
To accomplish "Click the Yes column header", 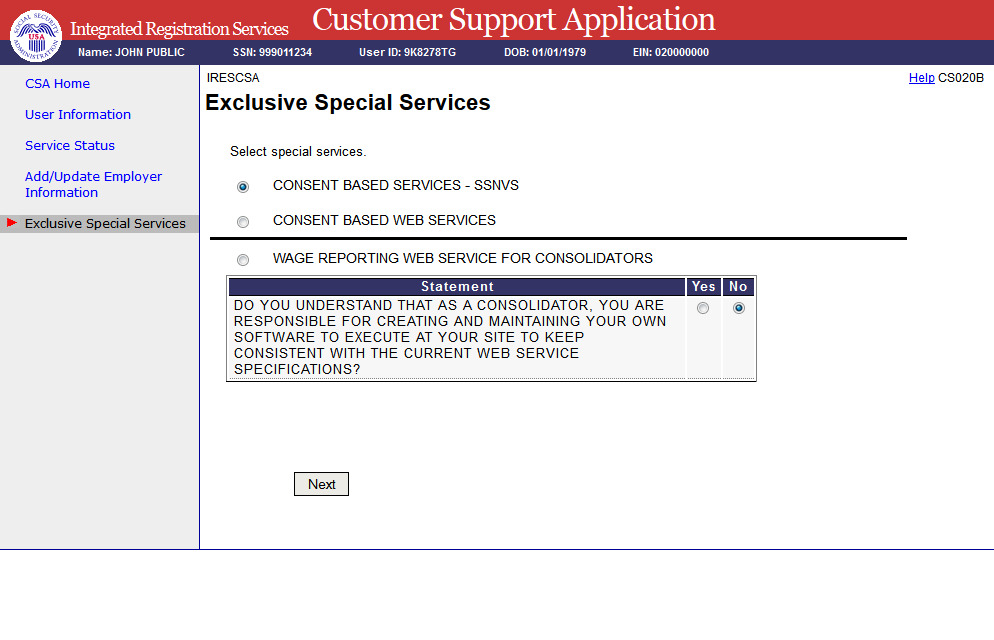I will pos(704,286).
